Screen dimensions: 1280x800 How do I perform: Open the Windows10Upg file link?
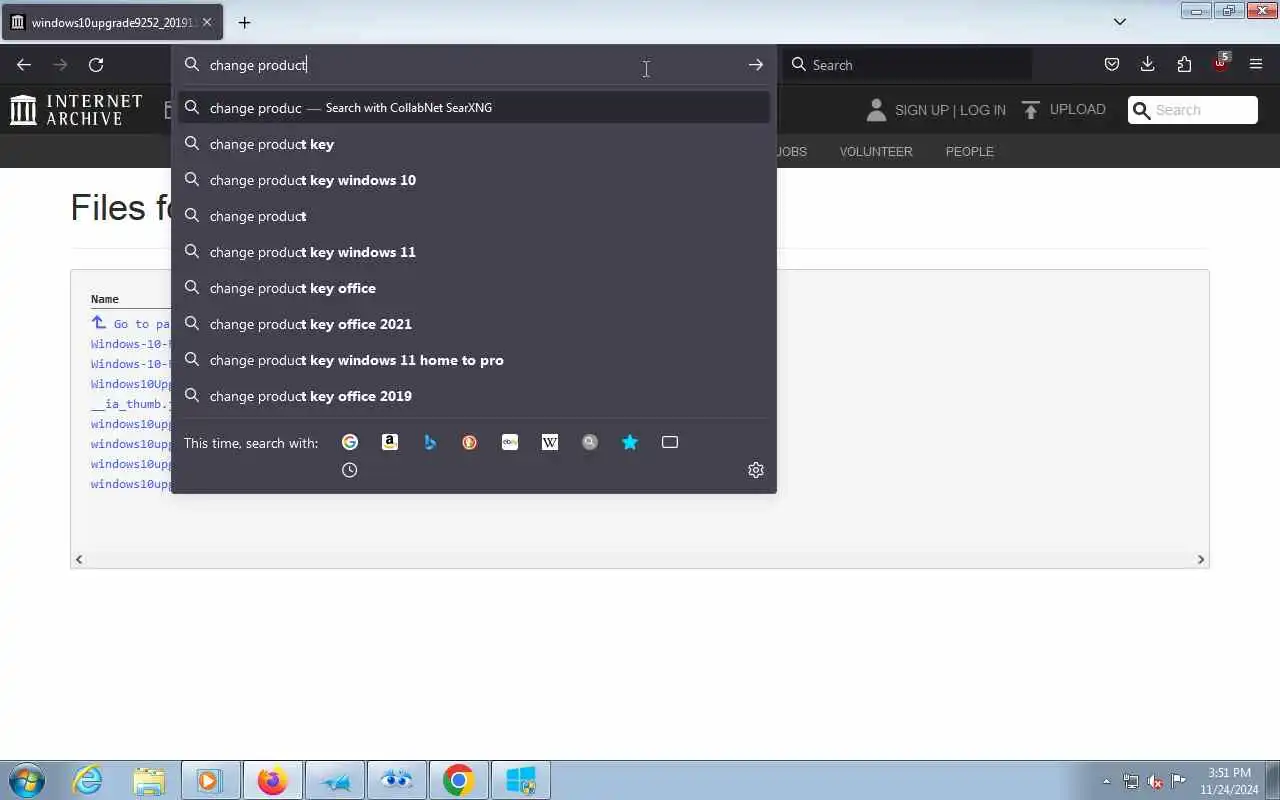click(131, 384)
